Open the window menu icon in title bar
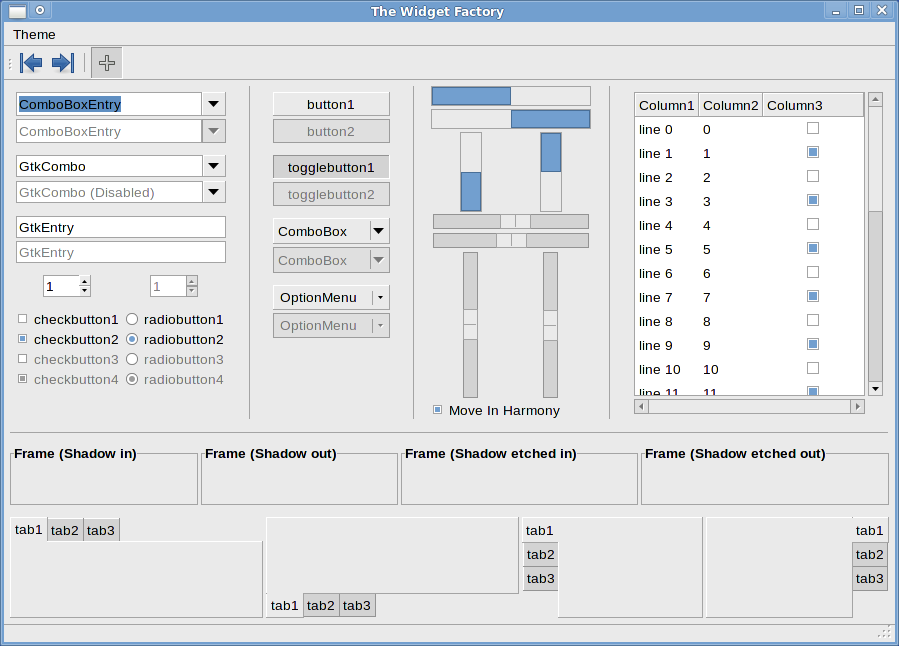This screenshot has height=646, width=899. click(x=17, y=11)
